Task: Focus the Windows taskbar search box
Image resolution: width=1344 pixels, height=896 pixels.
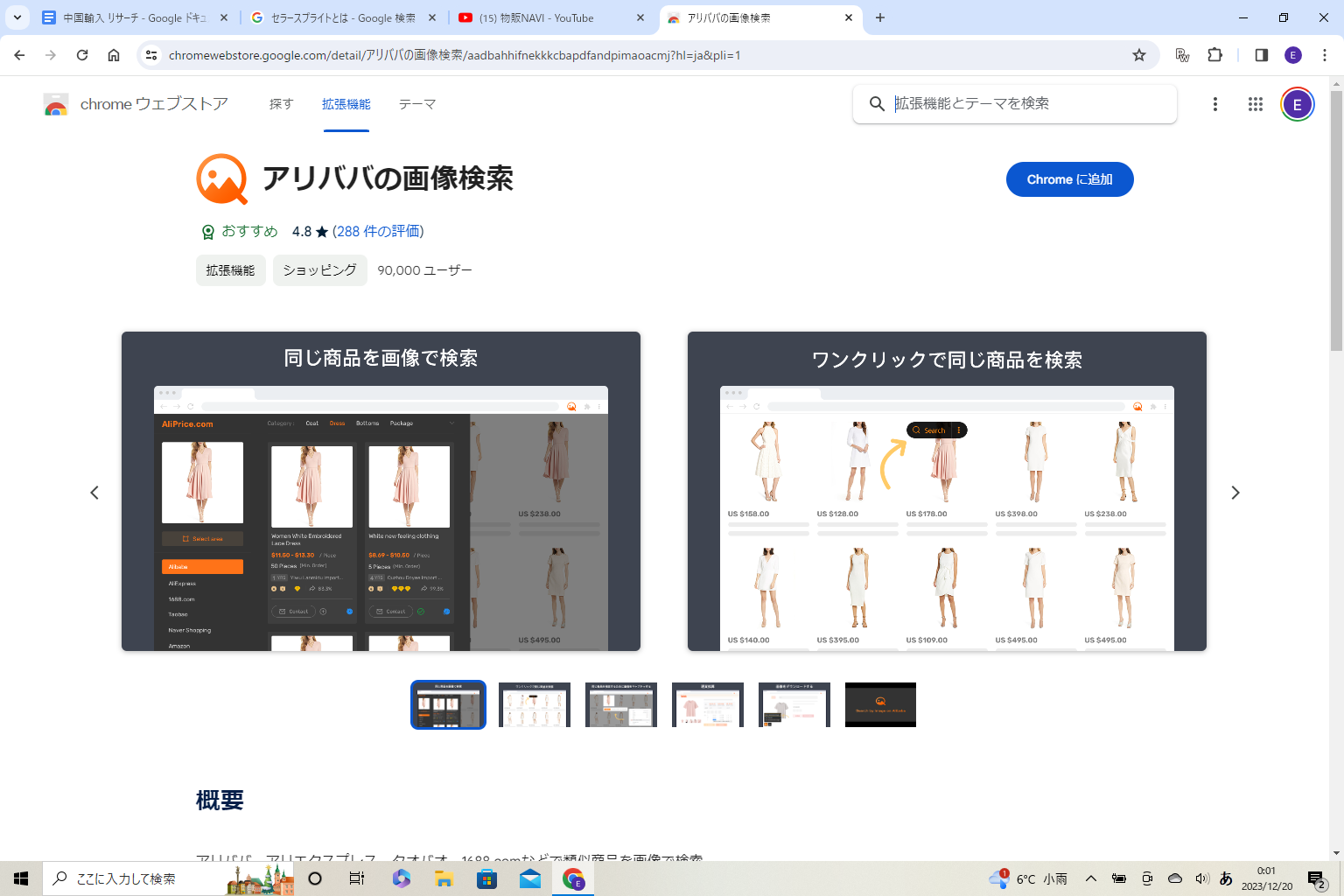Action: (x=170, y=878)
